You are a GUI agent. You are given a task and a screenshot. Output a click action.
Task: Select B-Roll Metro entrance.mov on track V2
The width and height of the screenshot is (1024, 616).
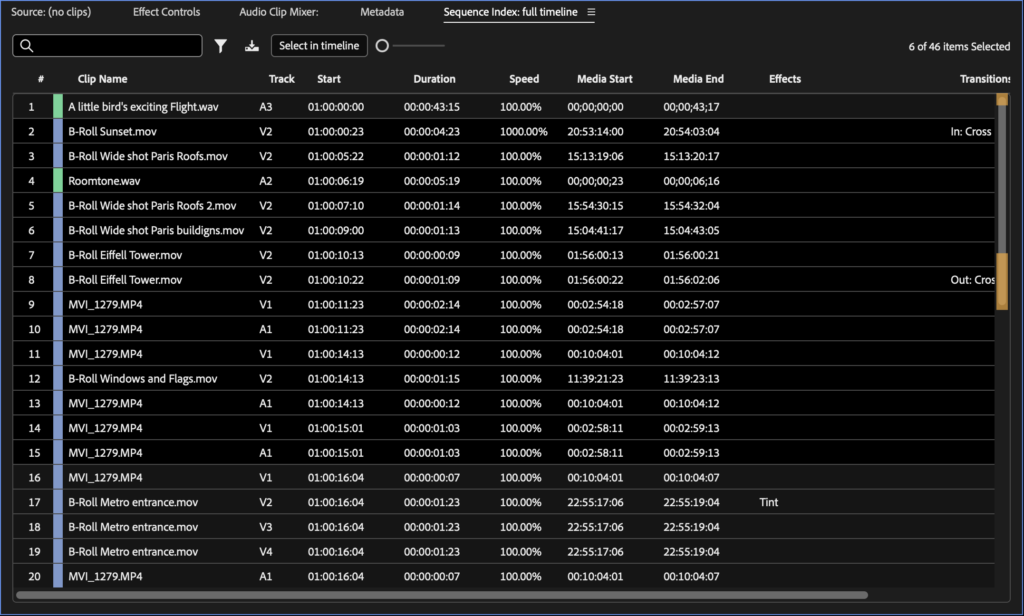(133, 502)
